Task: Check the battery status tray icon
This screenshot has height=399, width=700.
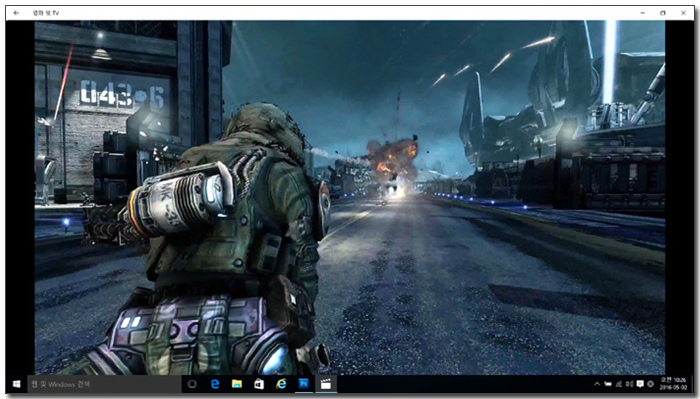Action: [x=608, y=384]
